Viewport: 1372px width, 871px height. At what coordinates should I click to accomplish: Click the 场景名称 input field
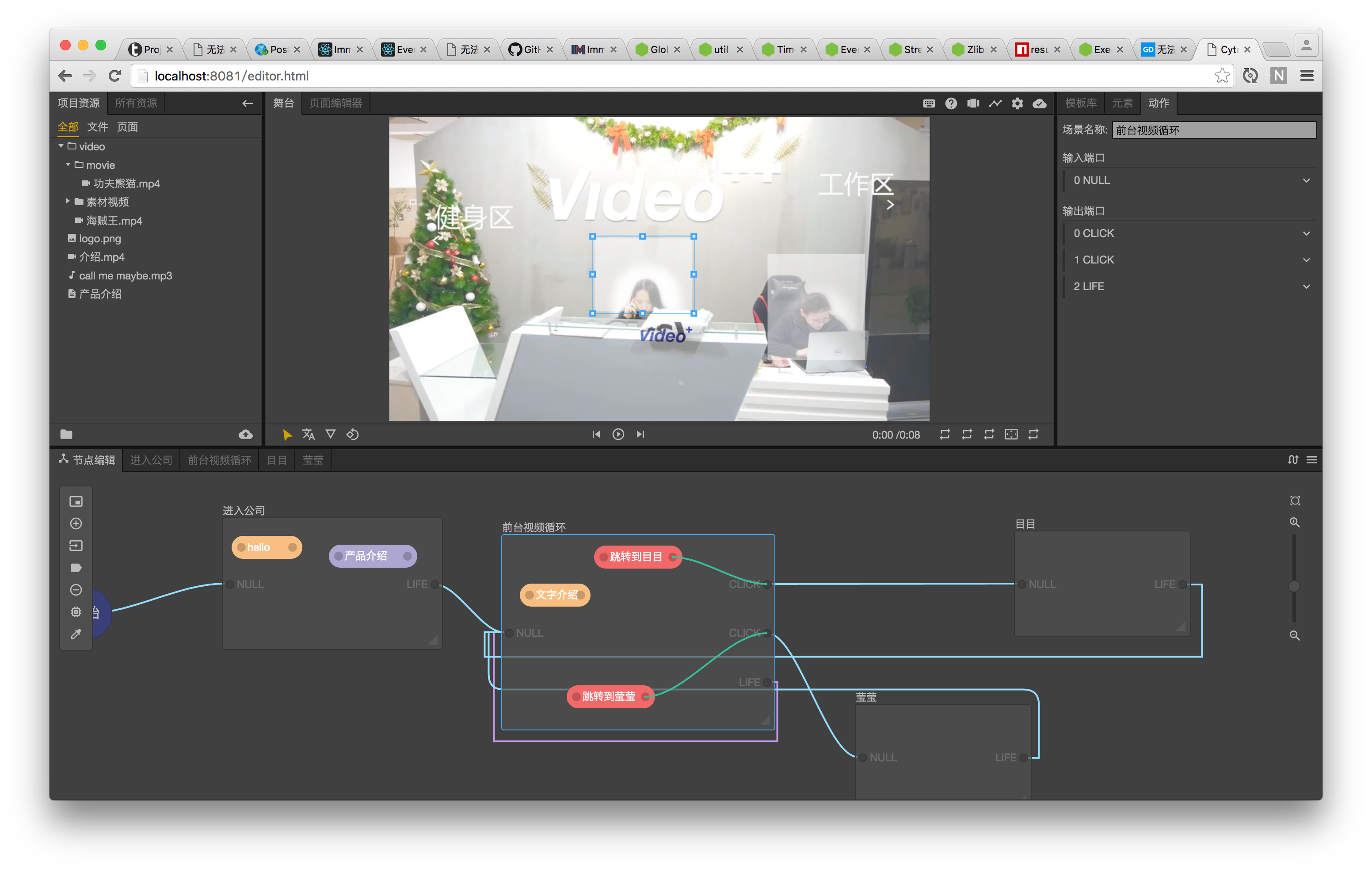click(1214, 130)
